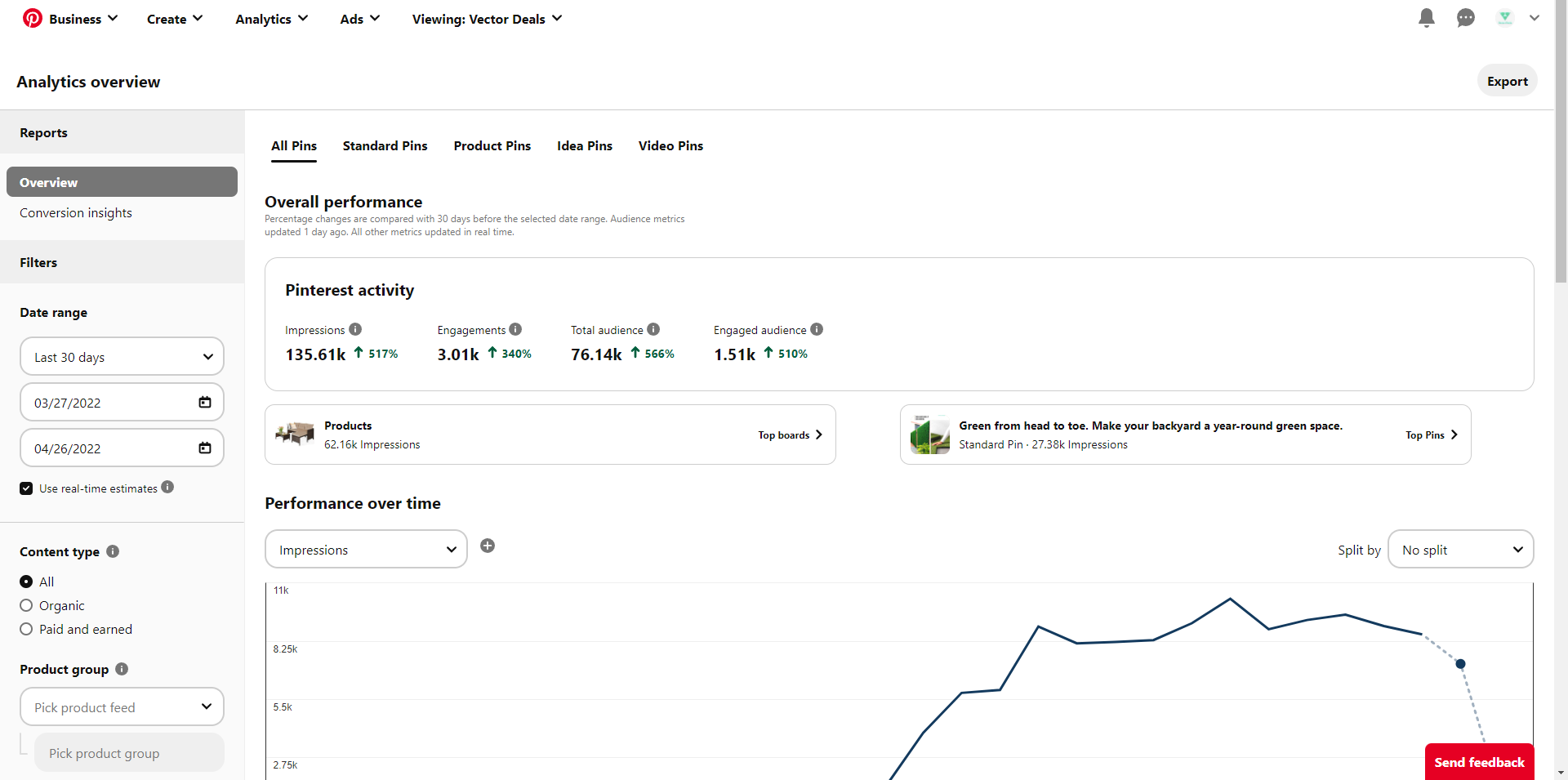Screen dimensions: 1568x780
Task: Click the end date field 04/26/2022
Action: point(122,448)
